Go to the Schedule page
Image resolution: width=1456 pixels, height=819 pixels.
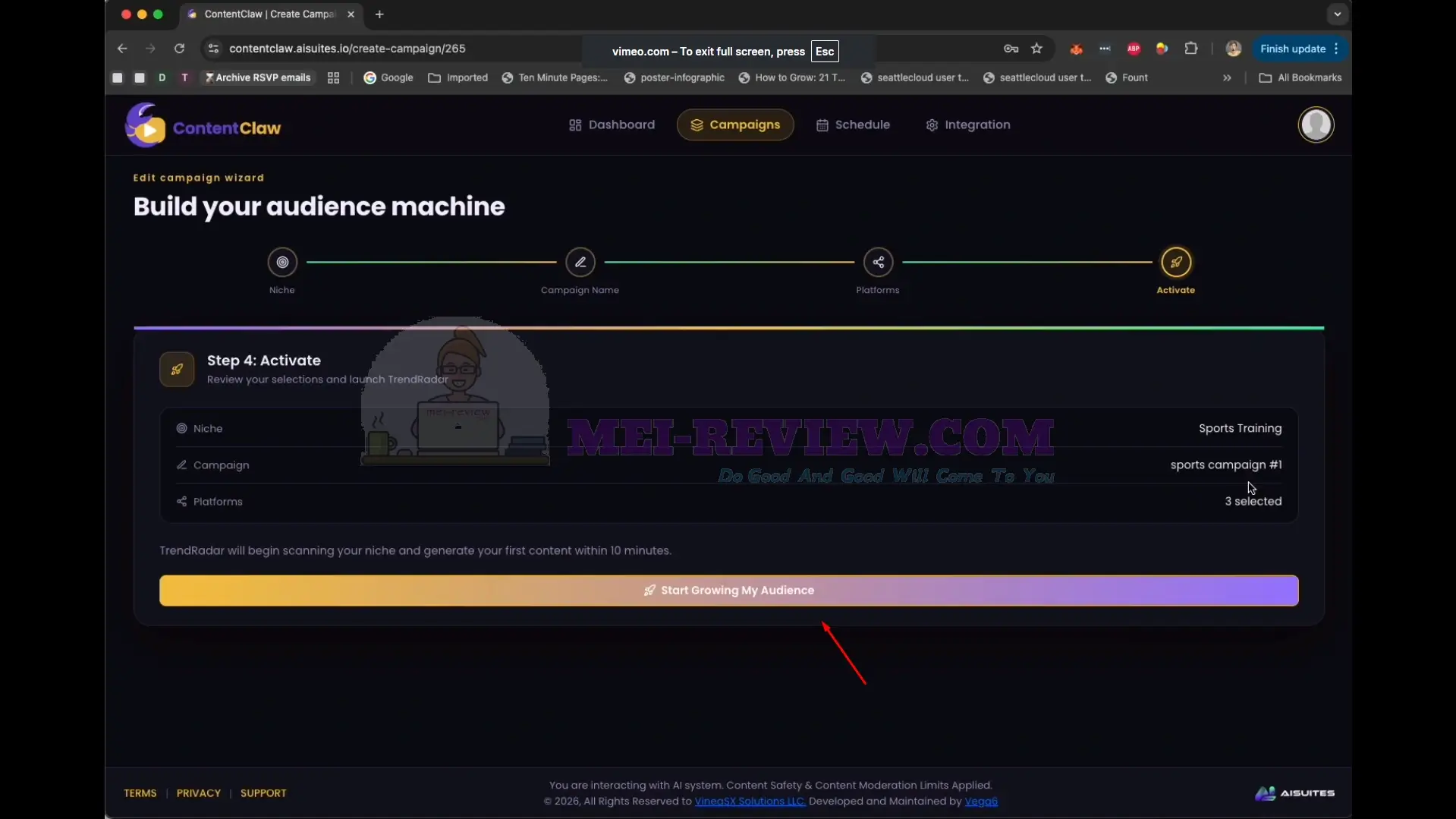coord(853,124)
